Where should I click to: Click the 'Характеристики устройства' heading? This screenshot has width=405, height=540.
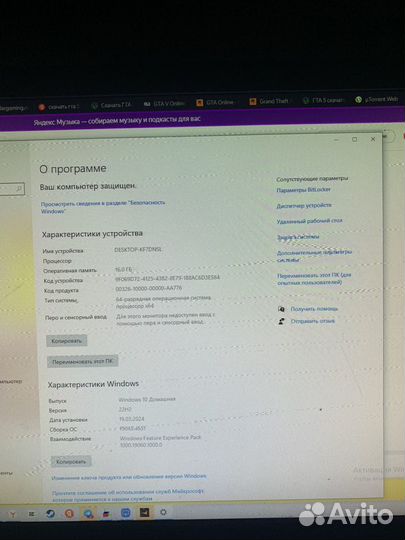(92, 234)
